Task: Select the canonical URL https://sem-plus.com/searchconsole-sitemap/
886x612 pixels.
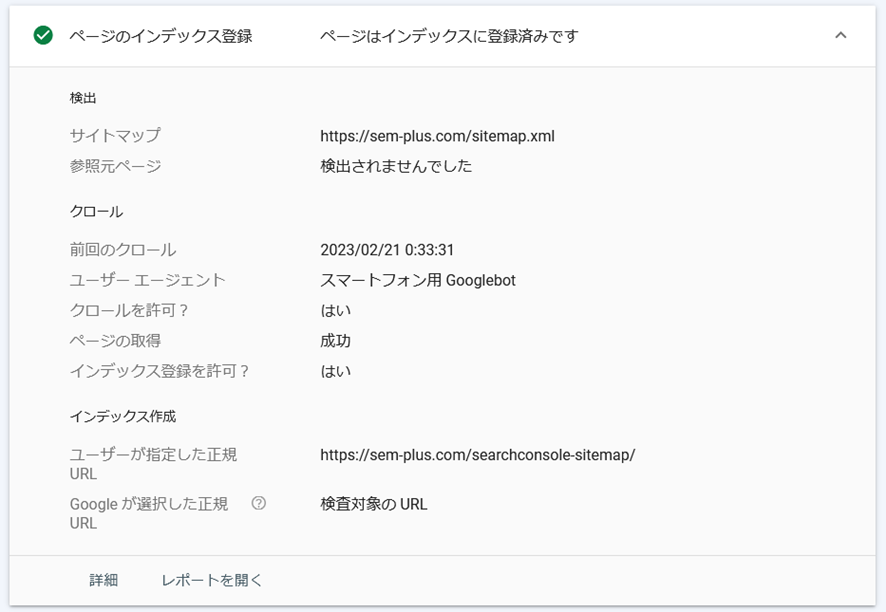Action: click(x=478, y=455)
